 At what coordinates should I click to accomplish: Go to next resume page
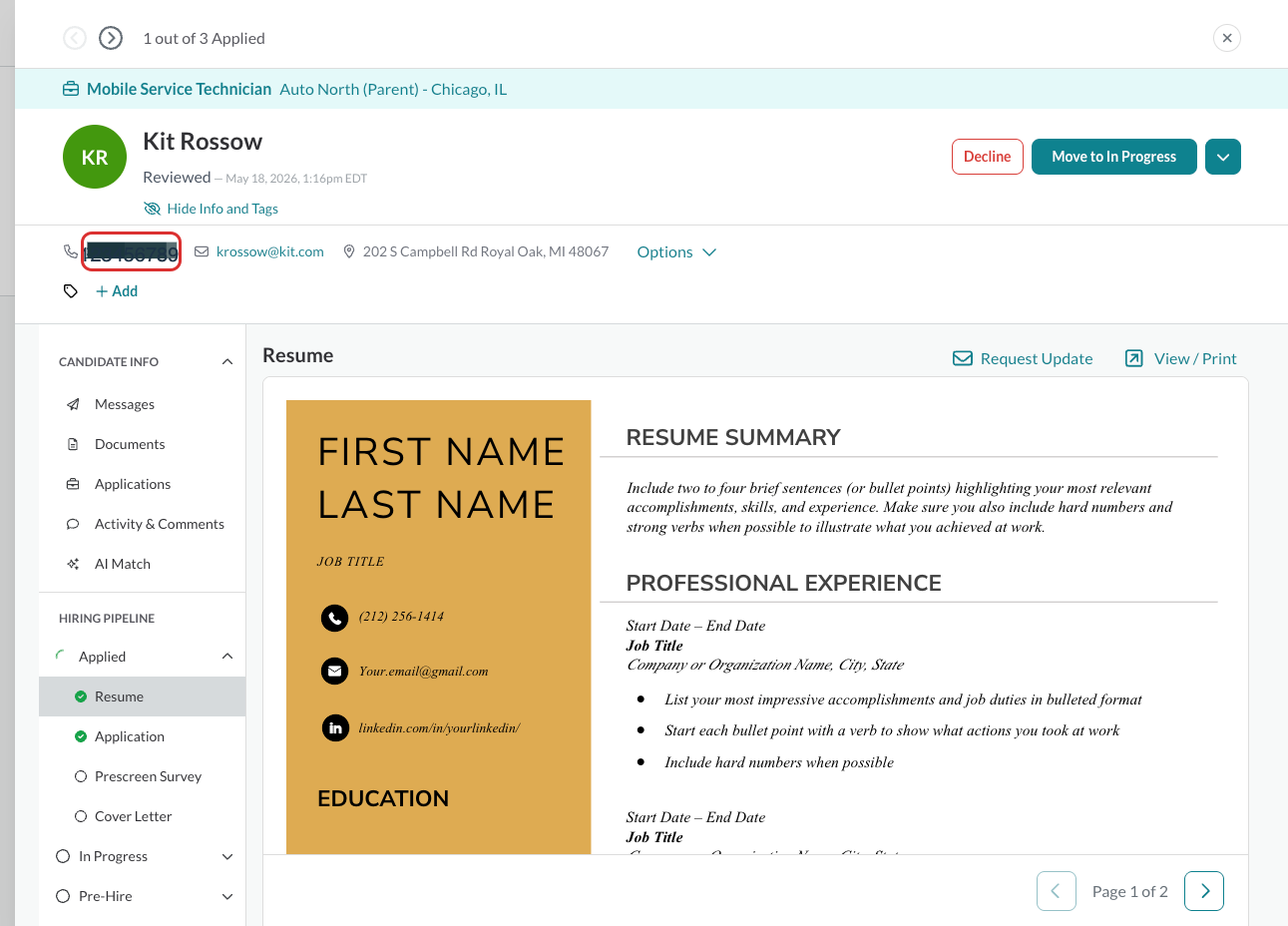pyautogui.click(x=1204, y=891)
